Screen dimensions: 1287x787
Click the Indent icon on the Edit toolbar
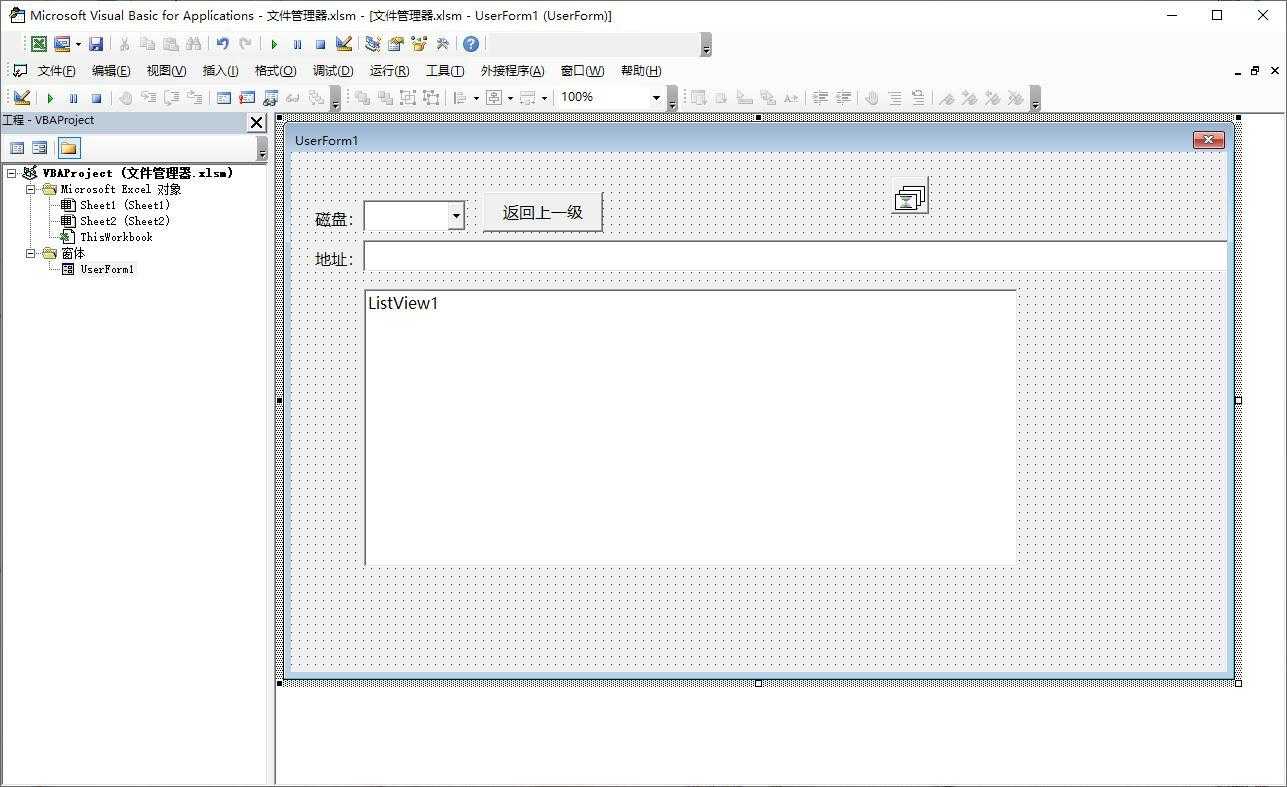pyautogui.click(x=820, y=98)
